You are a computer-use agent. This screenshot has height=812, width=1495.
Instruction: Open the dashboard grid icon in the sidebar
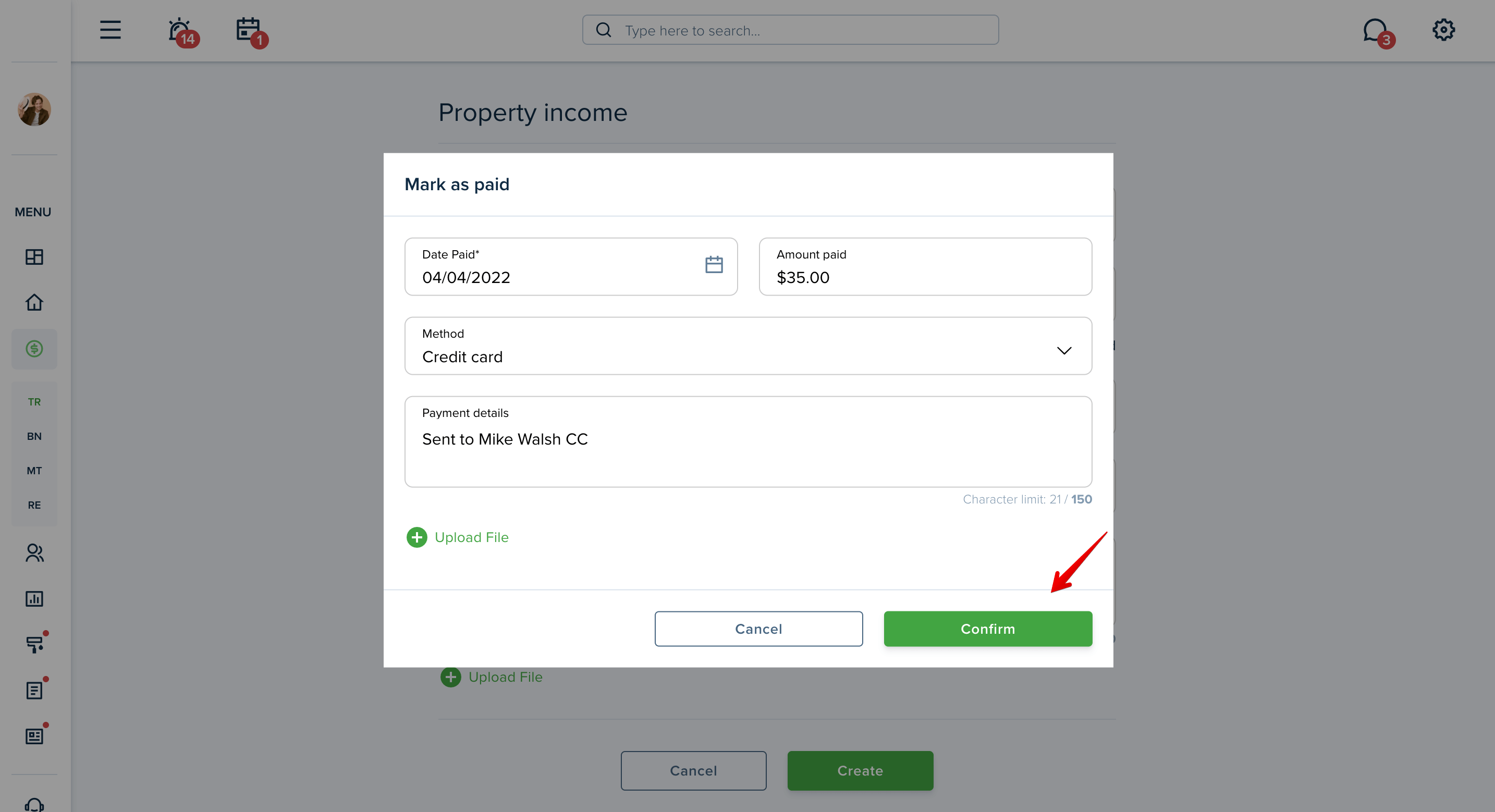point(34,256)
